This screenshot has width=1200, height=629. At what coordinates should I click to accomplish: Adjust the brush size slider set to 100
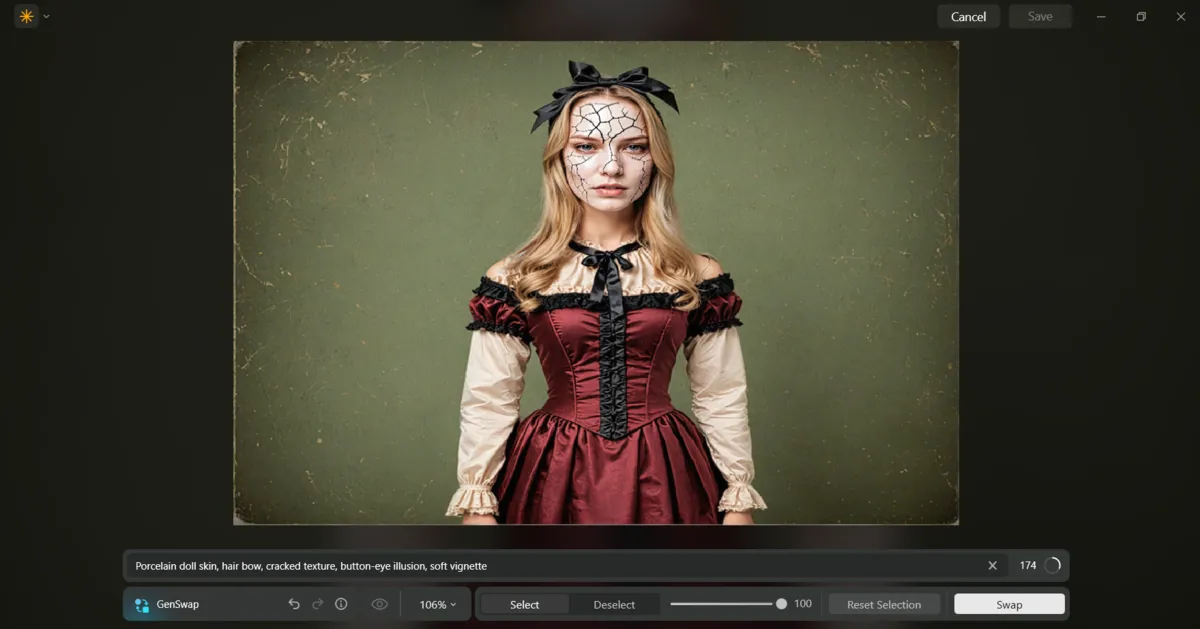pos(779,603)
